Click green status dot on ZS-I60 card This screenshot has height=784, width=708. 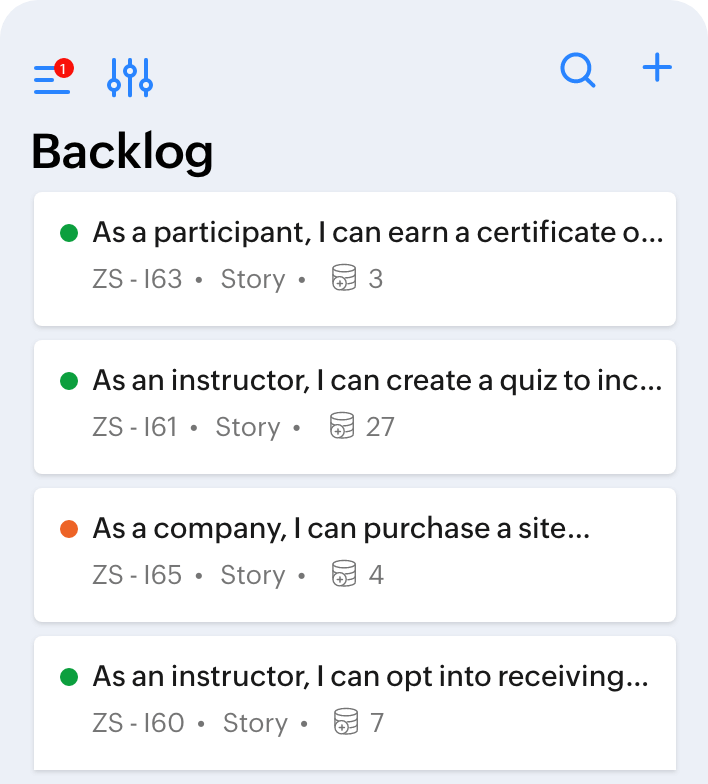pos(69,677)
